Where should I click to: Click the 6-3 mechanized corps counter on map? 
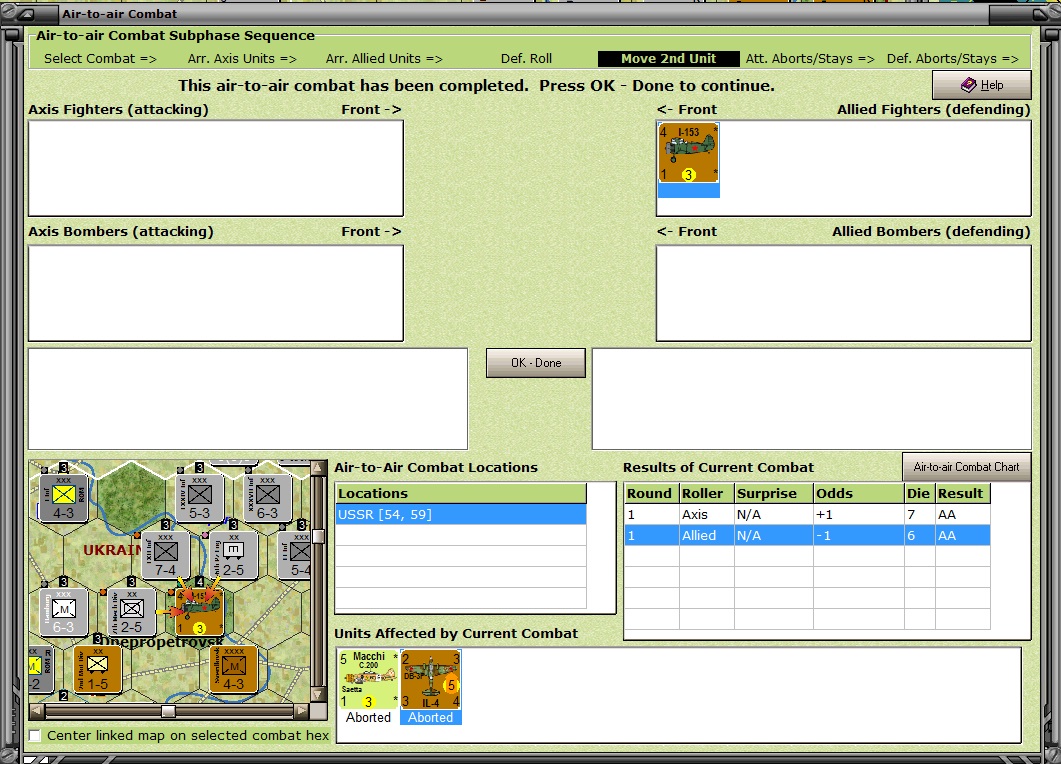point(64,612)
